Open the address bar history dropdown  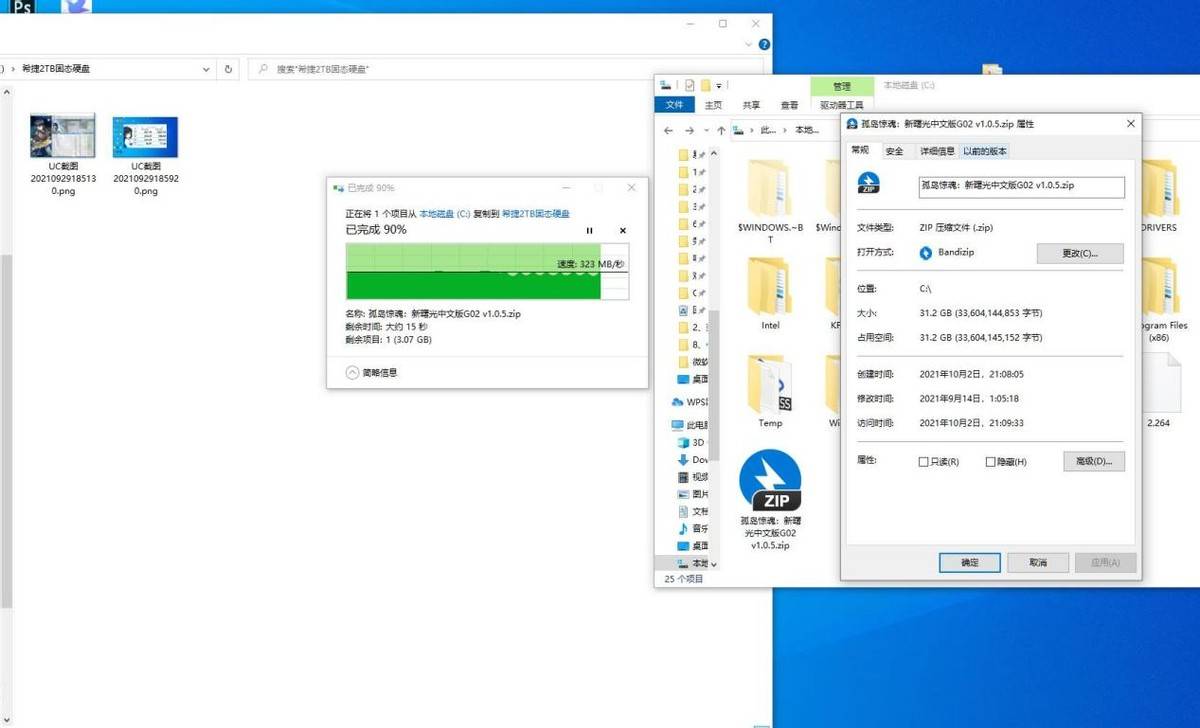point(206,69)
